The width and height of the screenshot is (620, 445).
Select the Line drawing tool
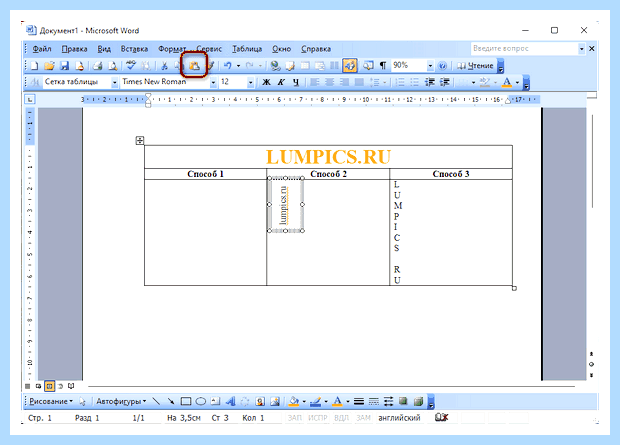[156, 401]
